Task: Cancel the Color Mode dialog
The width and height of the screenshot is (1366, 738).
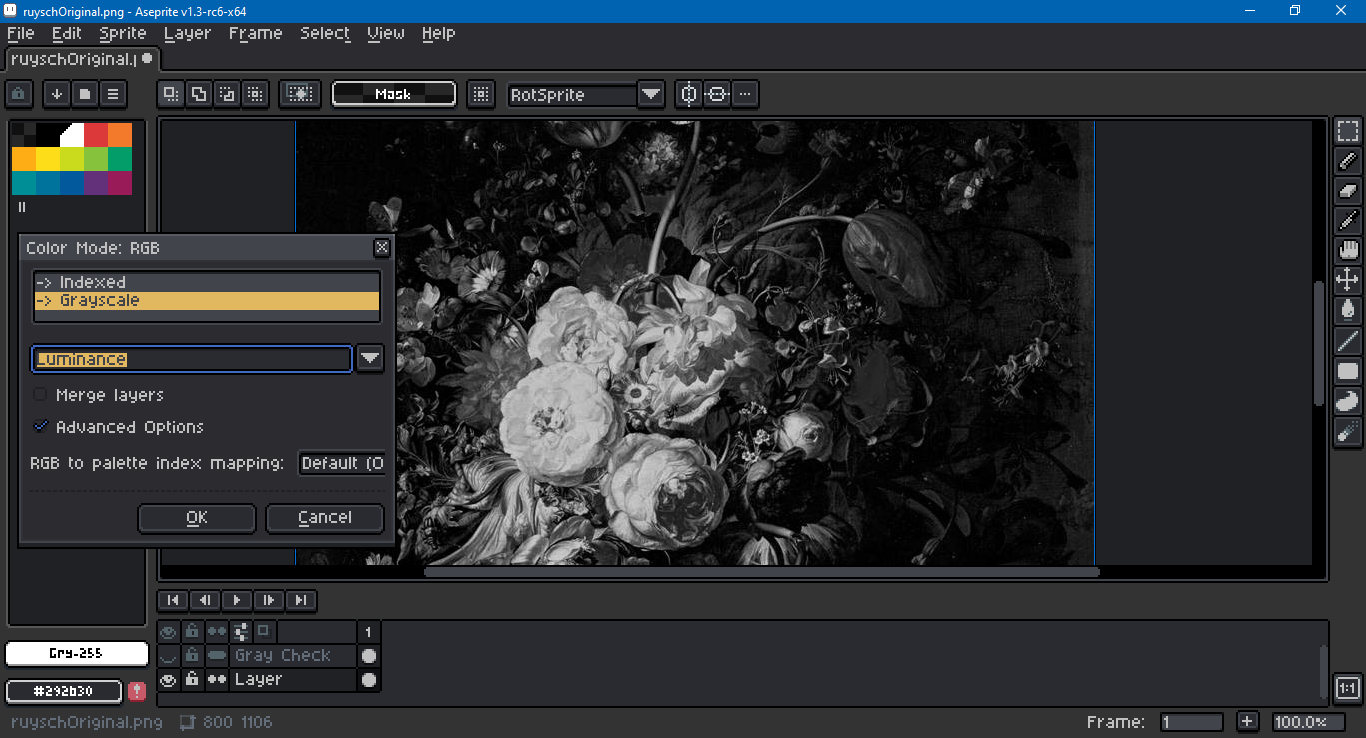Action: pyautogui.click(x=325, y=518)
